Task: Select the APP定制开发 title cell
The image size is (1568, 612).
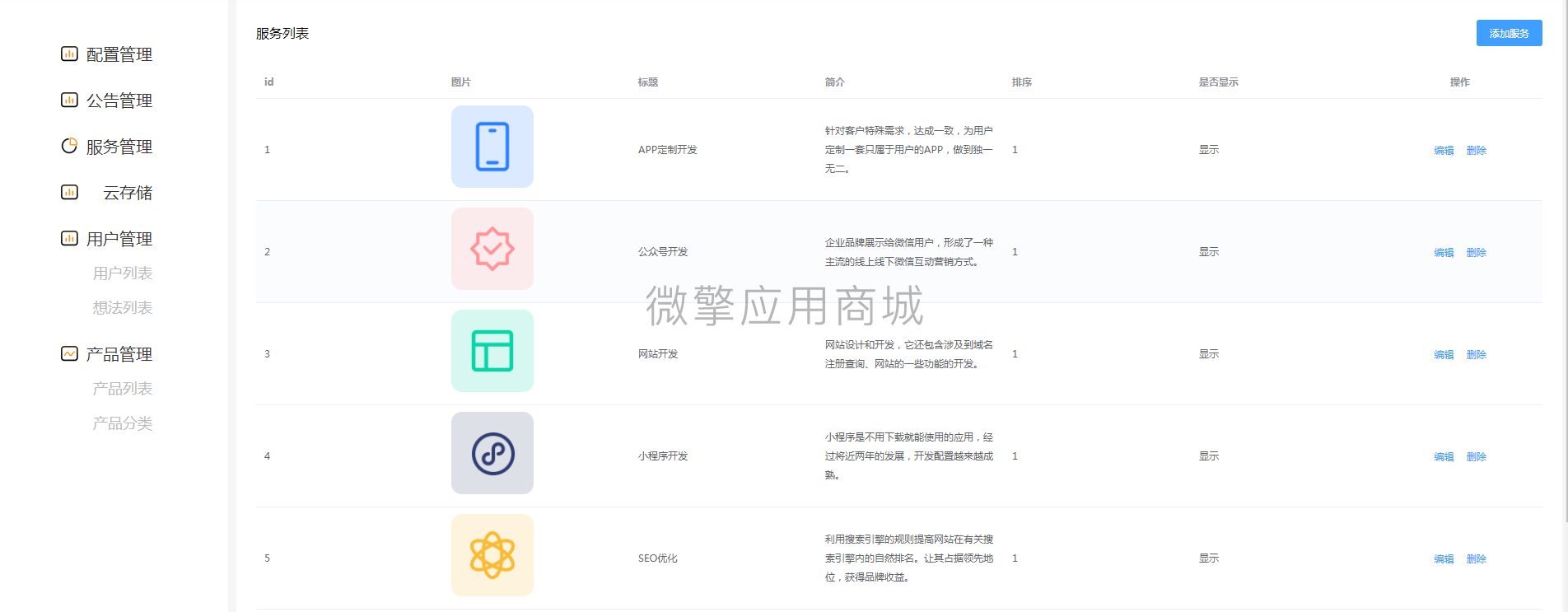Action: 668,149
